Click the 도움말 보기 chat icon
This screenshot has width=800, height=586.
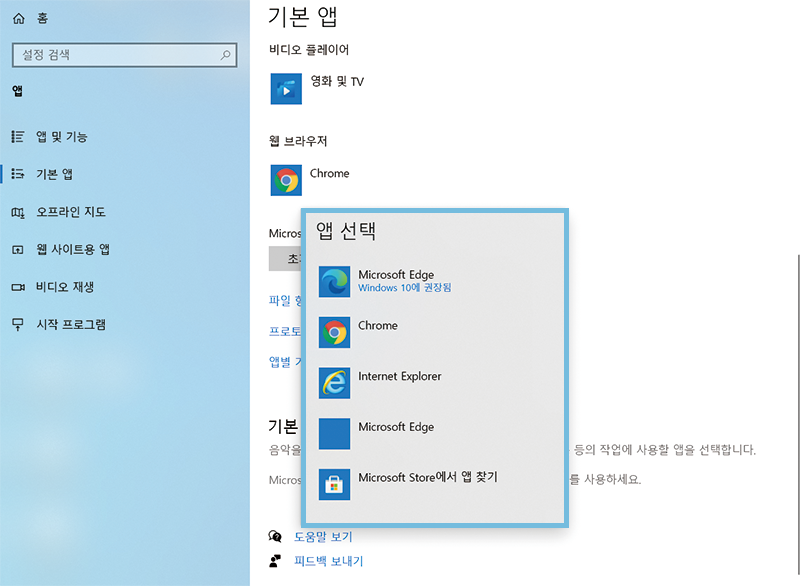(275, 536)
